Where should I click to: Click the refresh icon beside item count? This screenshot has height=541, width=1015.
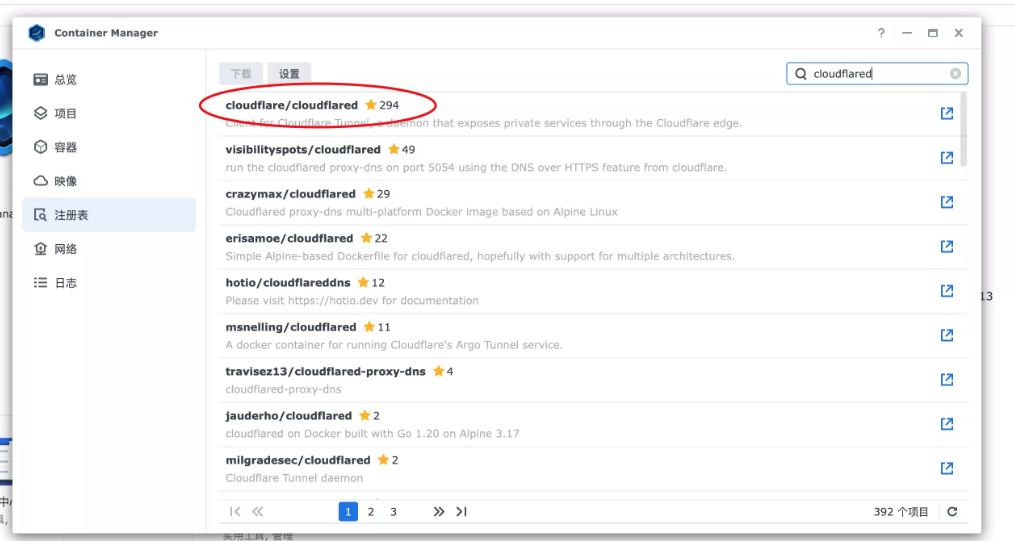[952, 512]
